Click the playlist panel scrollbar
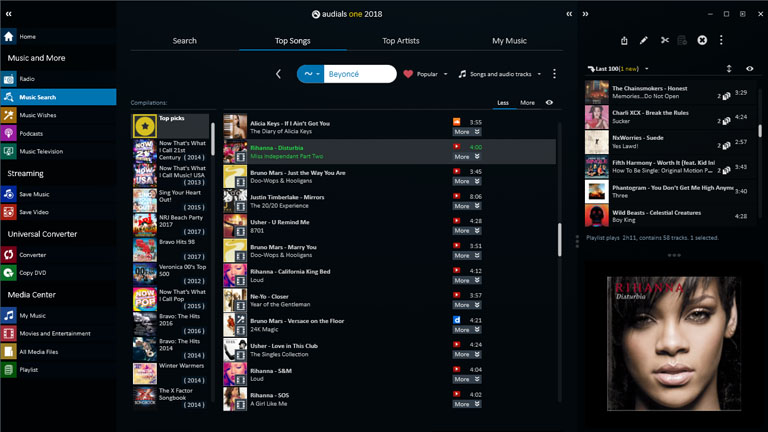768x432 pixels. point(760,131)
